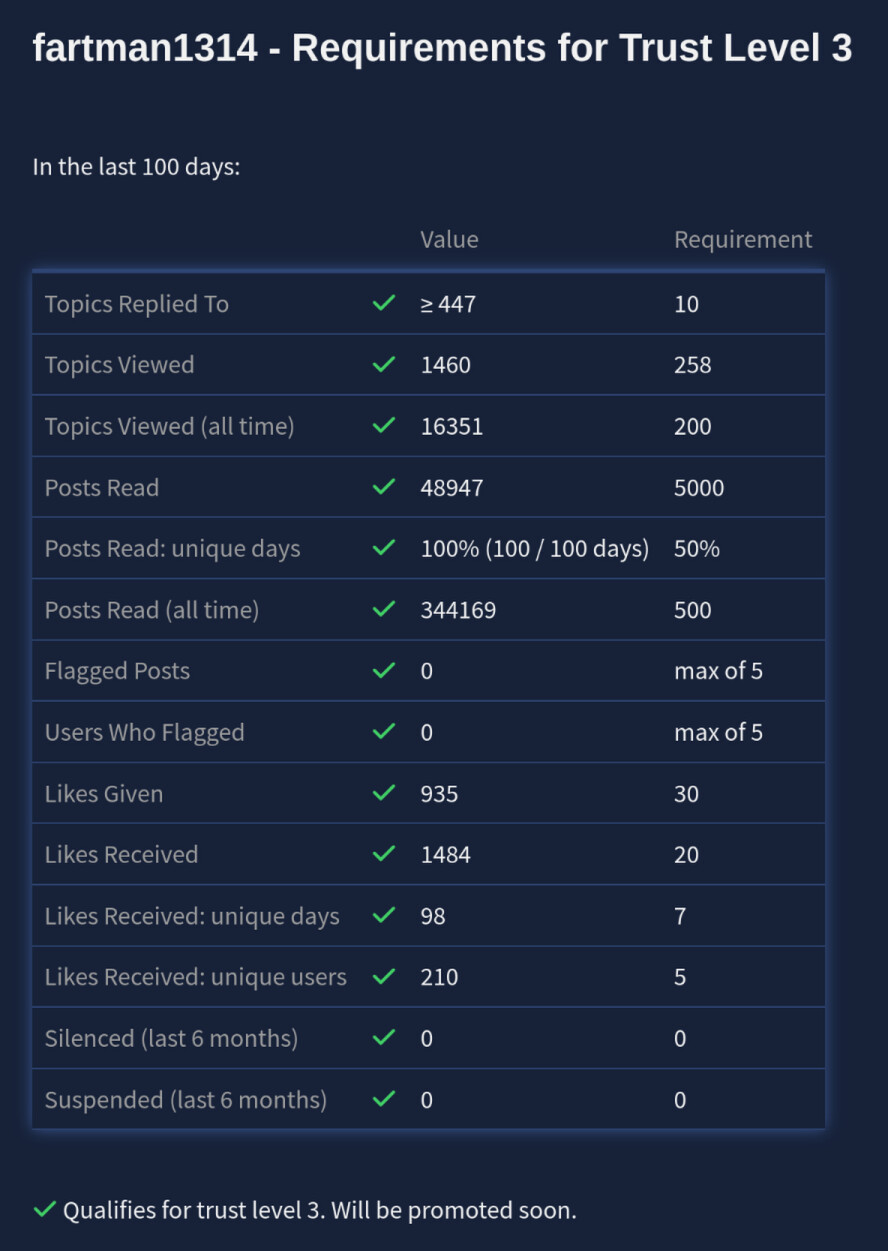888x1251 pixels.
Task: Click the 344169 posts read value
Action: 458,610
